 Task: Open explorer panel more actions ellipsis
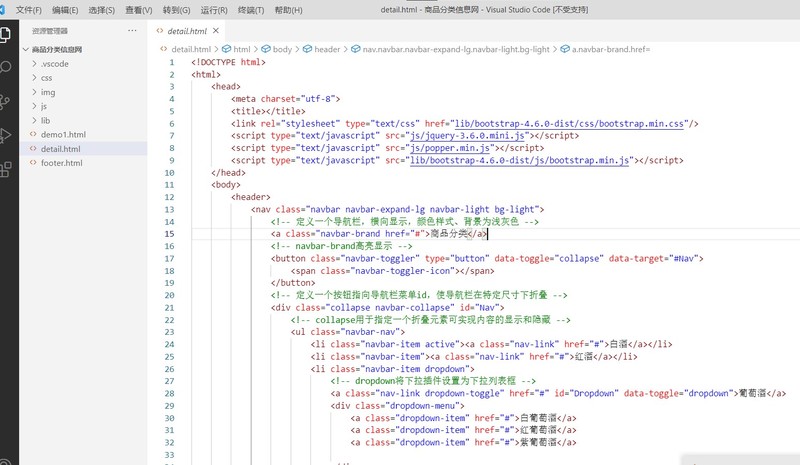(132, 31)
